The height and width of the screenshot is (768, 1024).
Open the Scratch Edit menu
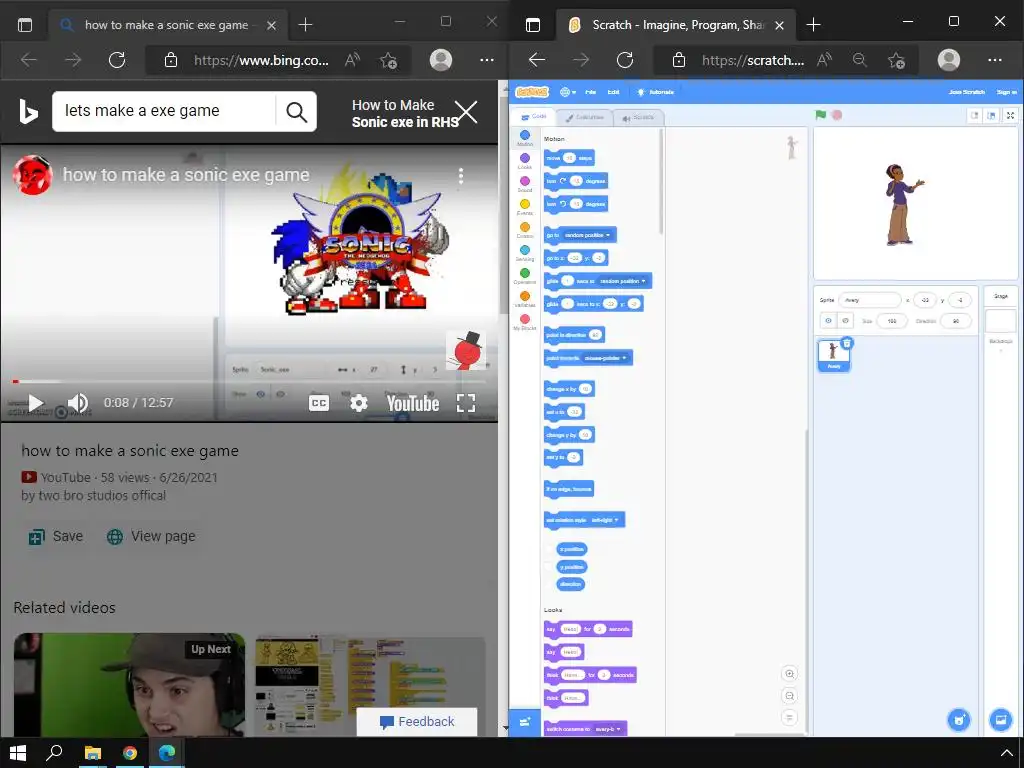tap(613, 92)
